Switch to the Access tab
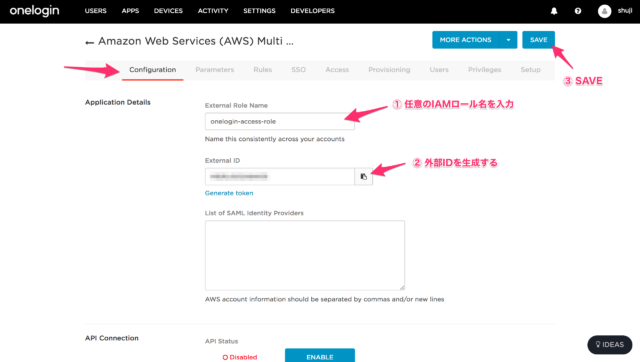 click(x=337, y=70)
